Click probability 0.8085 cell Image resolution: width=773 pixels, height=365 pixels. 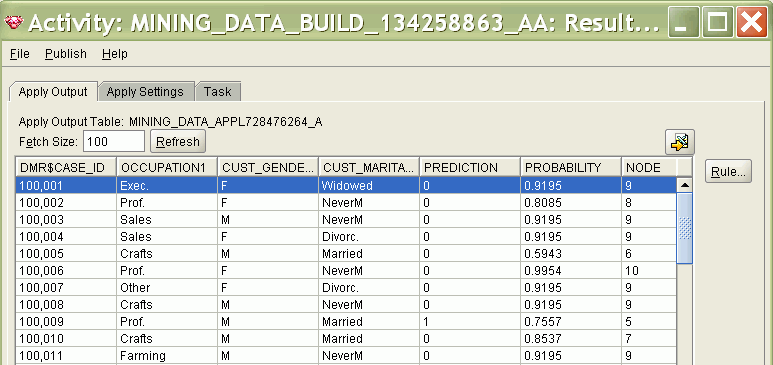571,202
